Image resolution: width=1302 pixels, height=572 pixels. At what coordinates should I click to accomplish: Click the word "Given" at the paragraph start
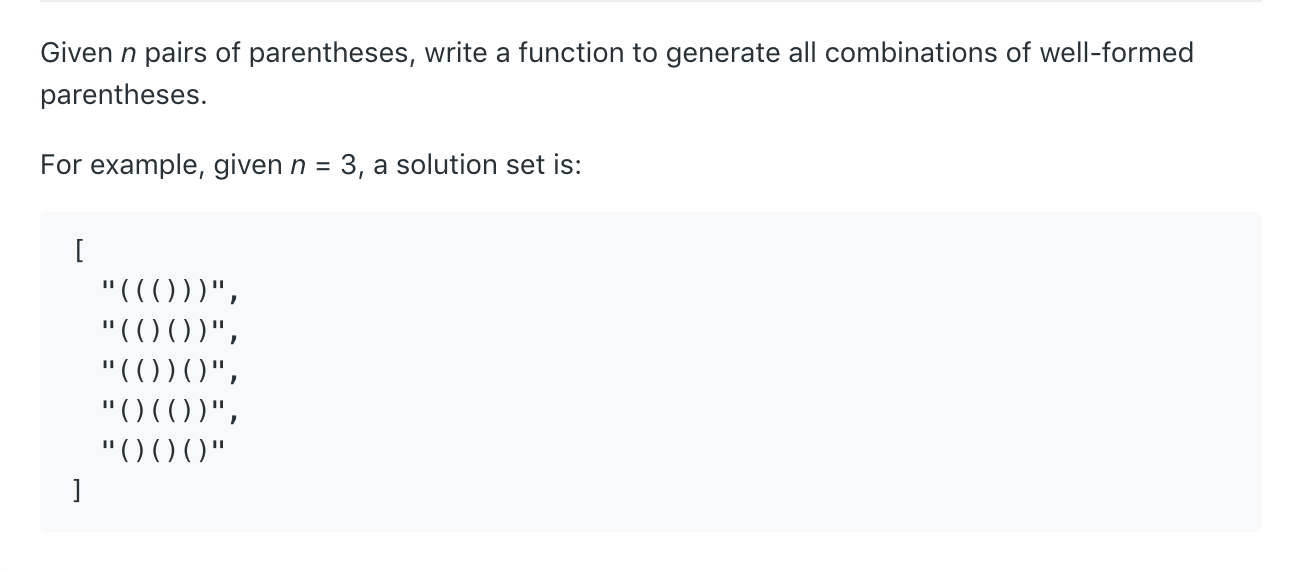click(x=76, y=53)
